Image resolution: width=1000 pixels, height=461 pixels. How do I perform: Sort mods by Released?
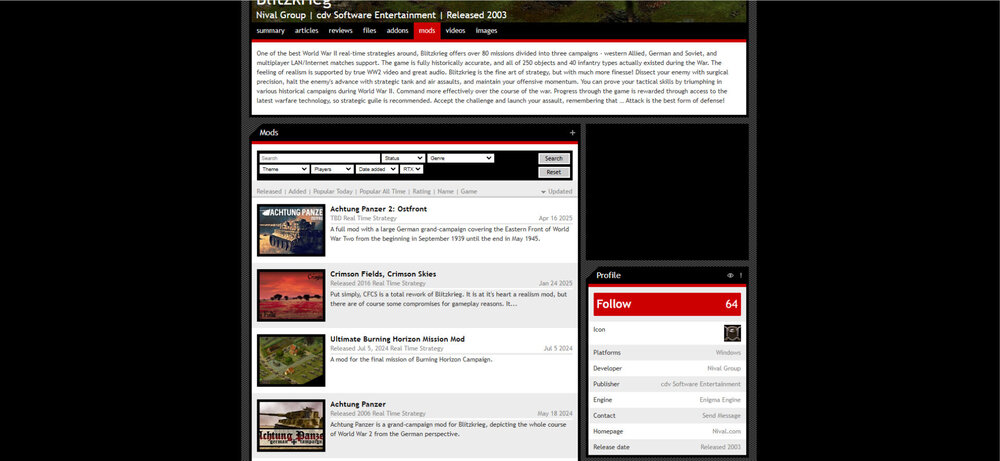[x=268, y=191]
